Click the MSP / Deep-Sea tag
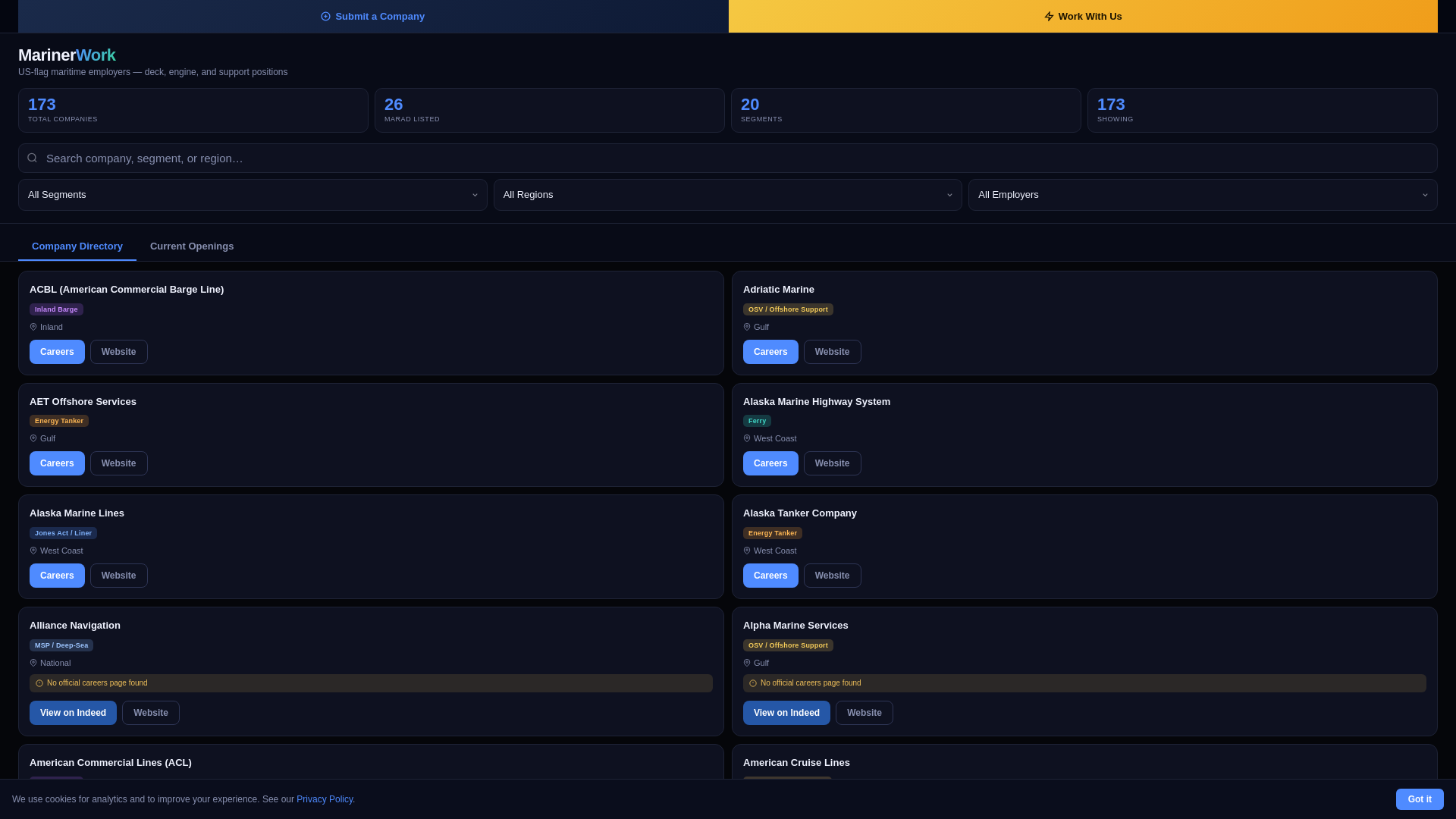The image size is (1456, 819). 61,645
